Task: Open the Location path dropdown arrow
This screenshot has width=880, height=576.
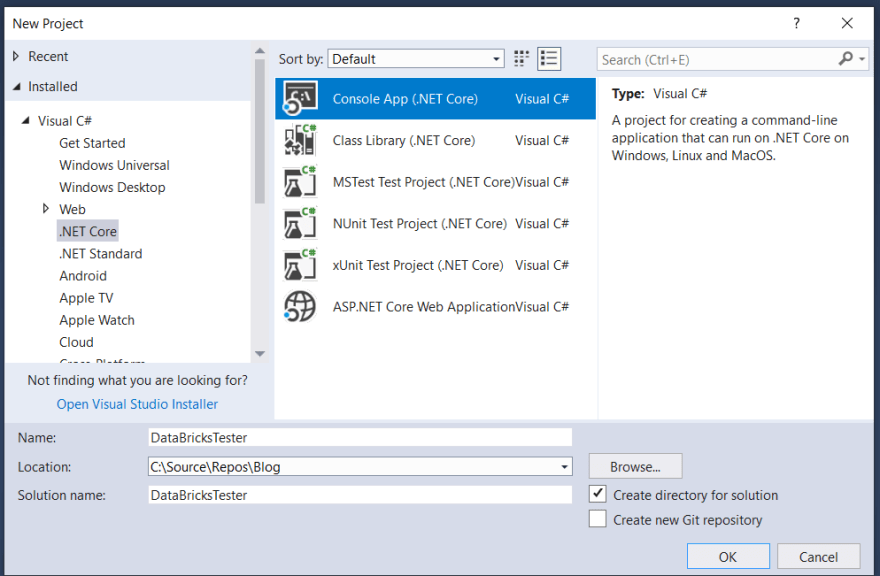Action: [564, 467]
